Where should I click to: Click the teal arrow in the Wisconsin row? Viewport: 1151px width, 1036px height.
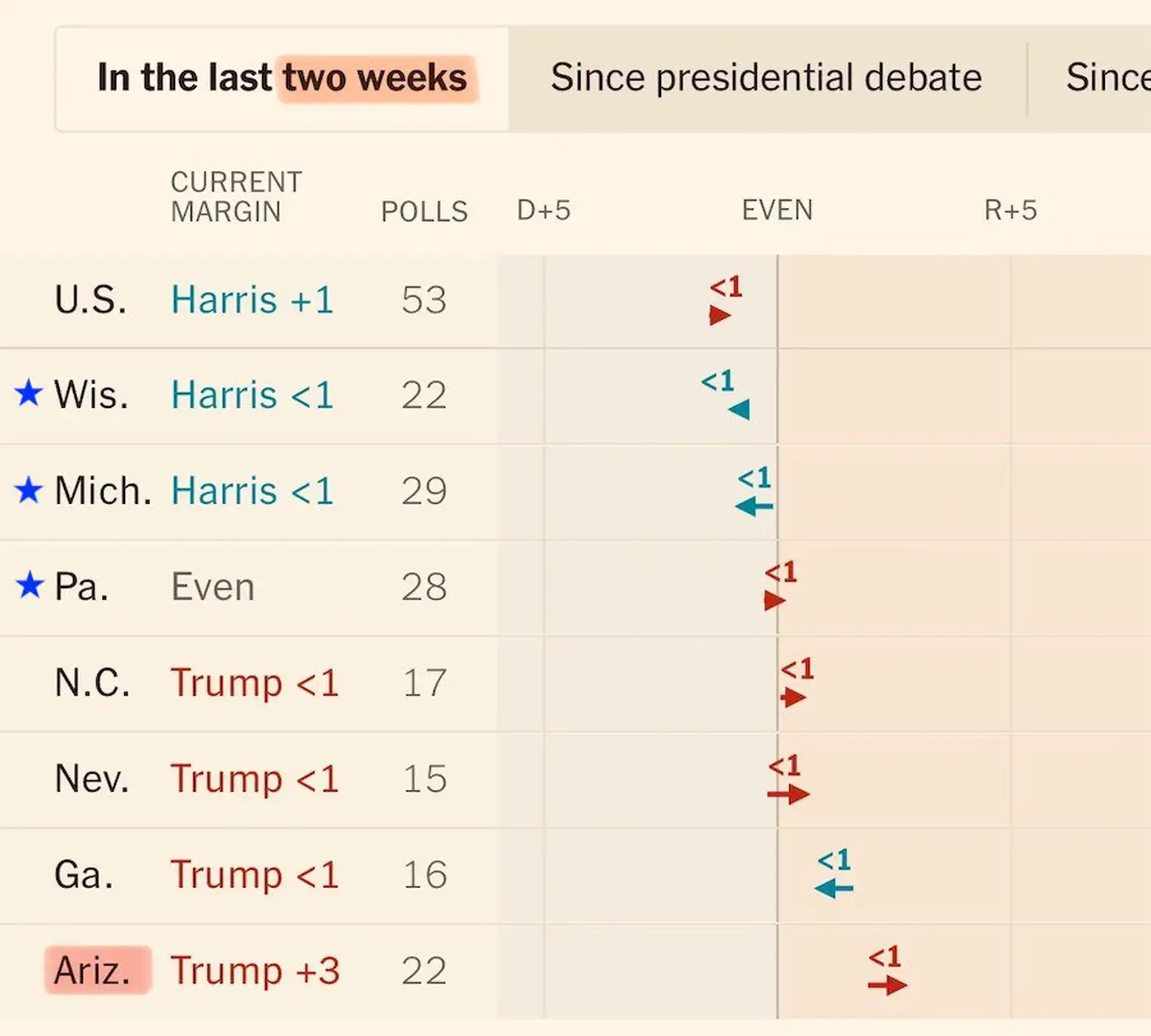[739, 409]
